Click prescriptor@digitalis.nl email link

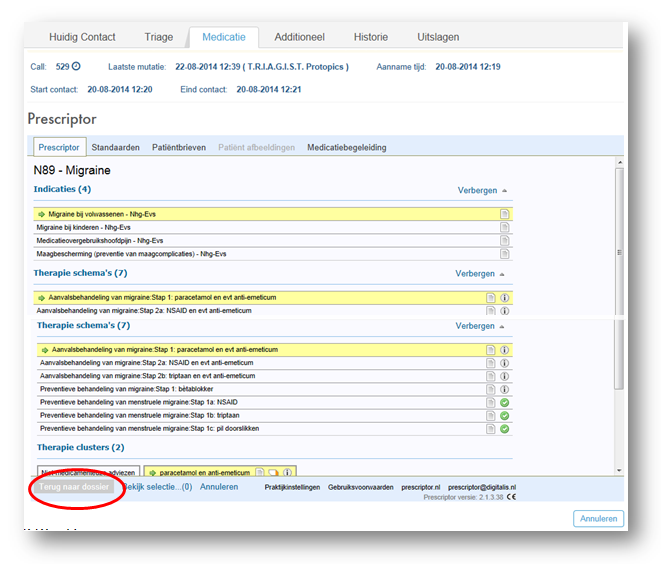pyautogui.click(x=482, y=487)
